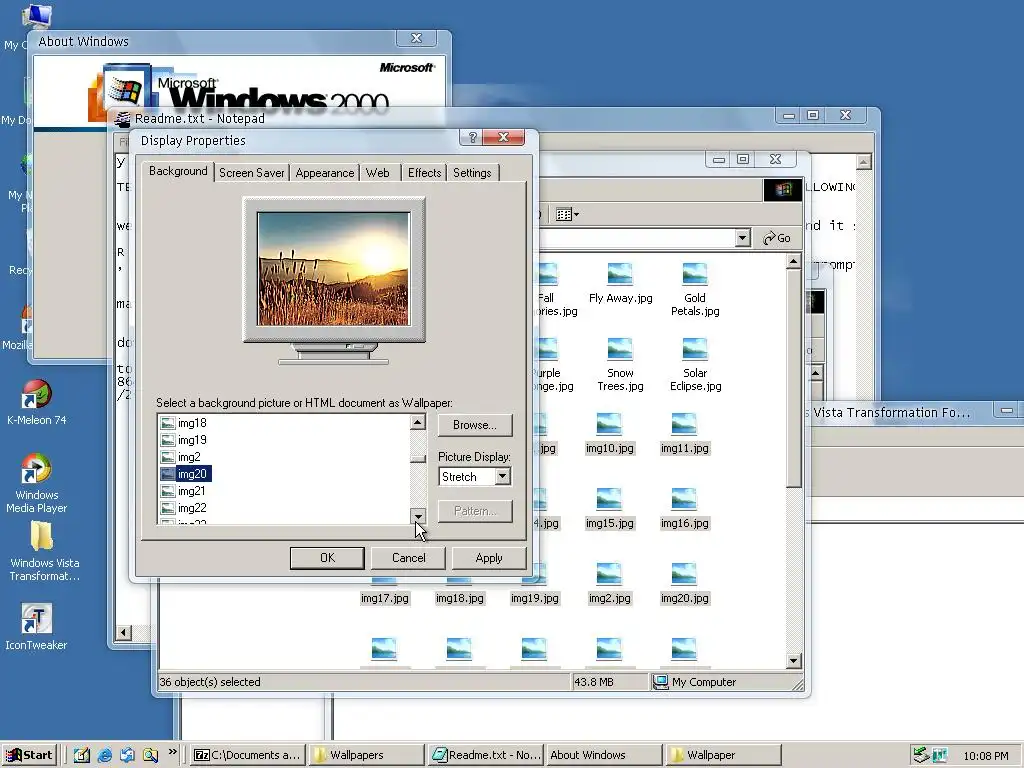The image size is (1024, 768).
Task: Click Explorer file pane scroll down arrow
Action: 793,660
